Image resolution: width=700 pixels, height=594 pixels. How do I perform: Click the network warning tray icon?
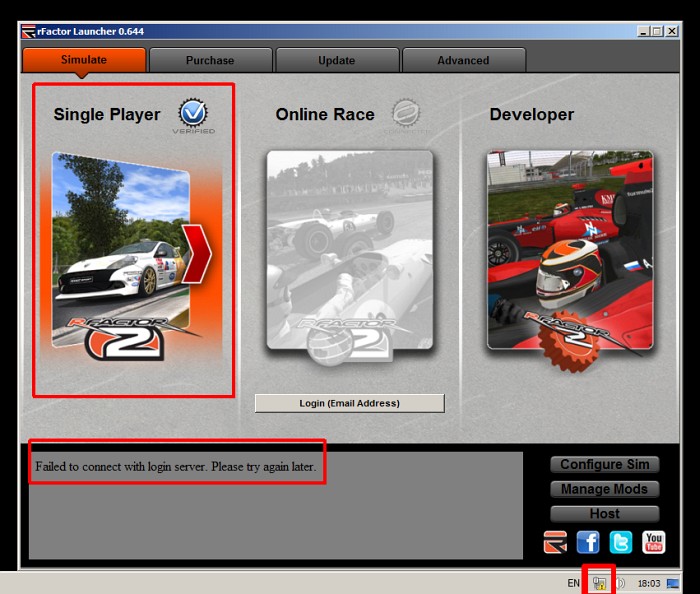point(599,583)
